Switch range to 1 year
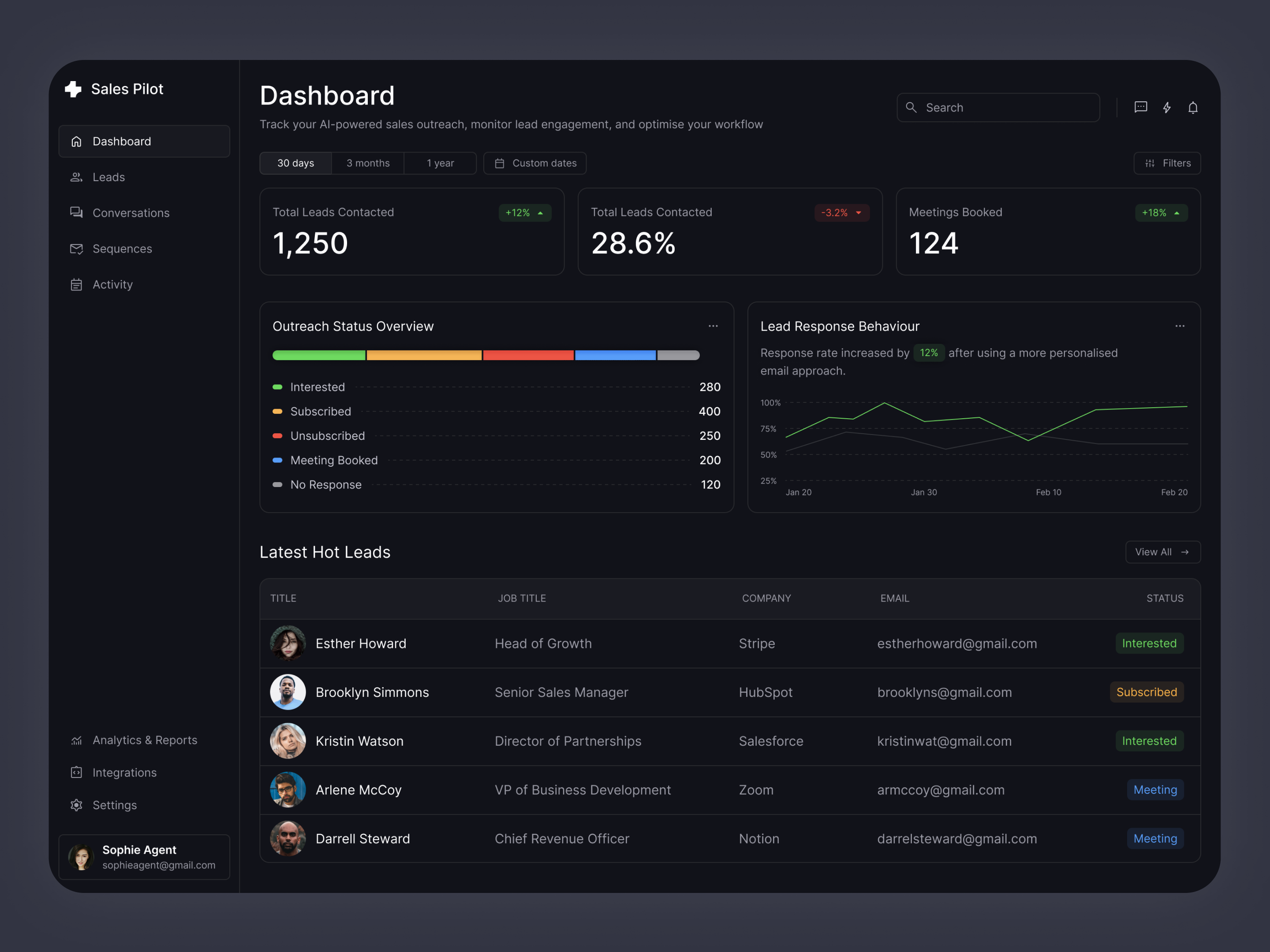 coord(441,163)
